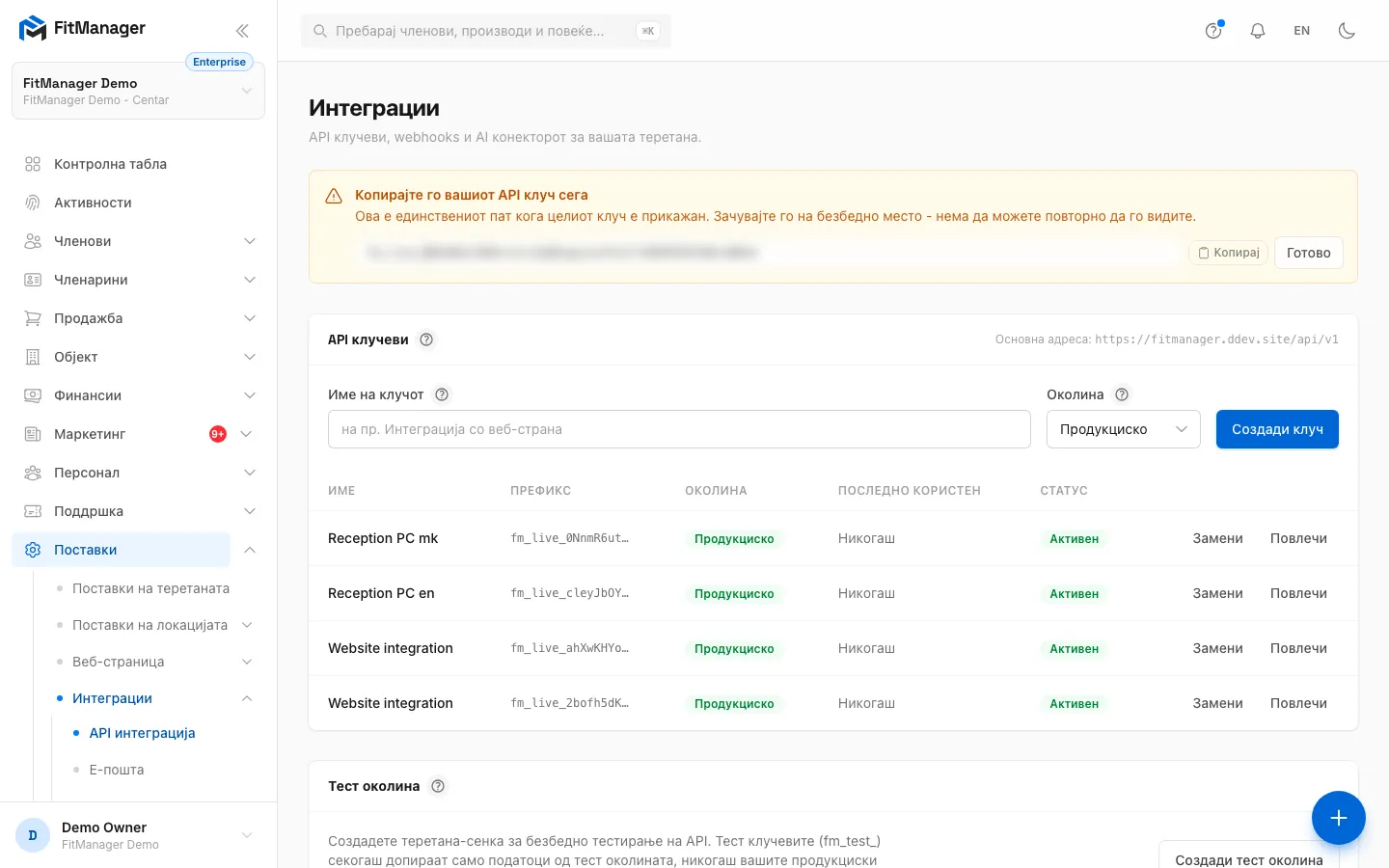The width and height of the screenshot is (1389, 868).
Task: Open FitManager Demo location selector
Action: [138, 91]
